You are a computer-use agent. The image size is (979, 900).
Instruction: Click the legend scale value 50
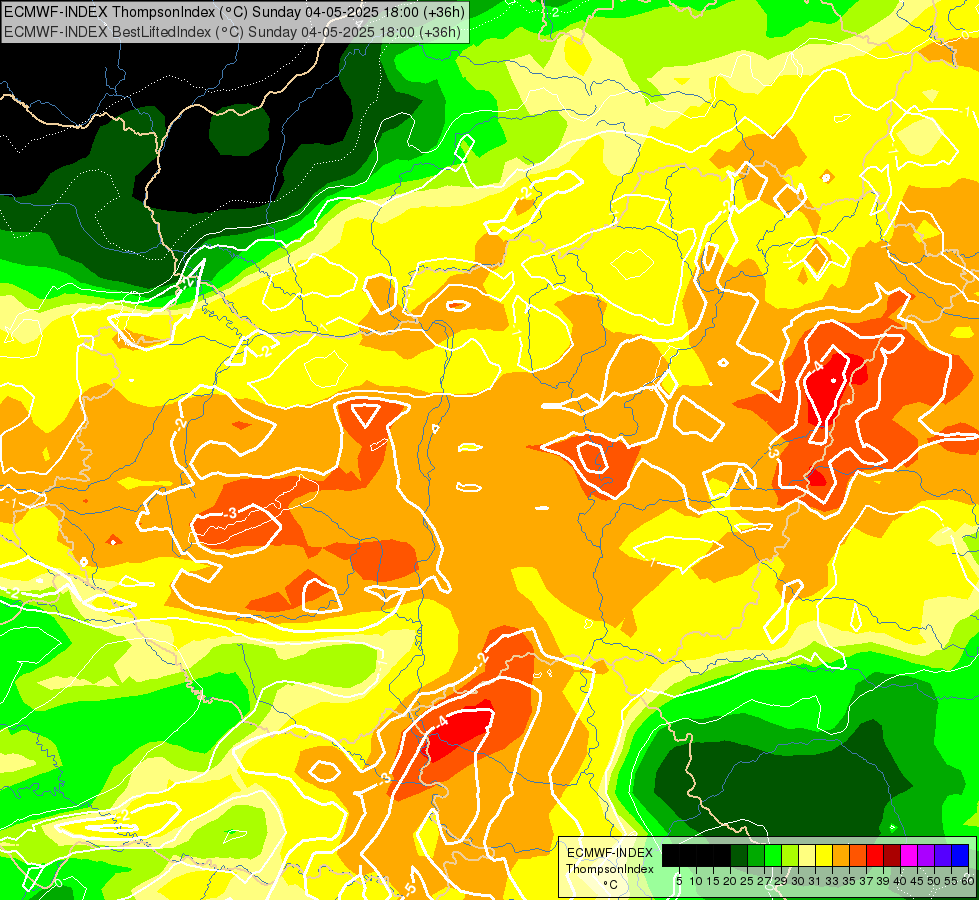coord(933,881)
